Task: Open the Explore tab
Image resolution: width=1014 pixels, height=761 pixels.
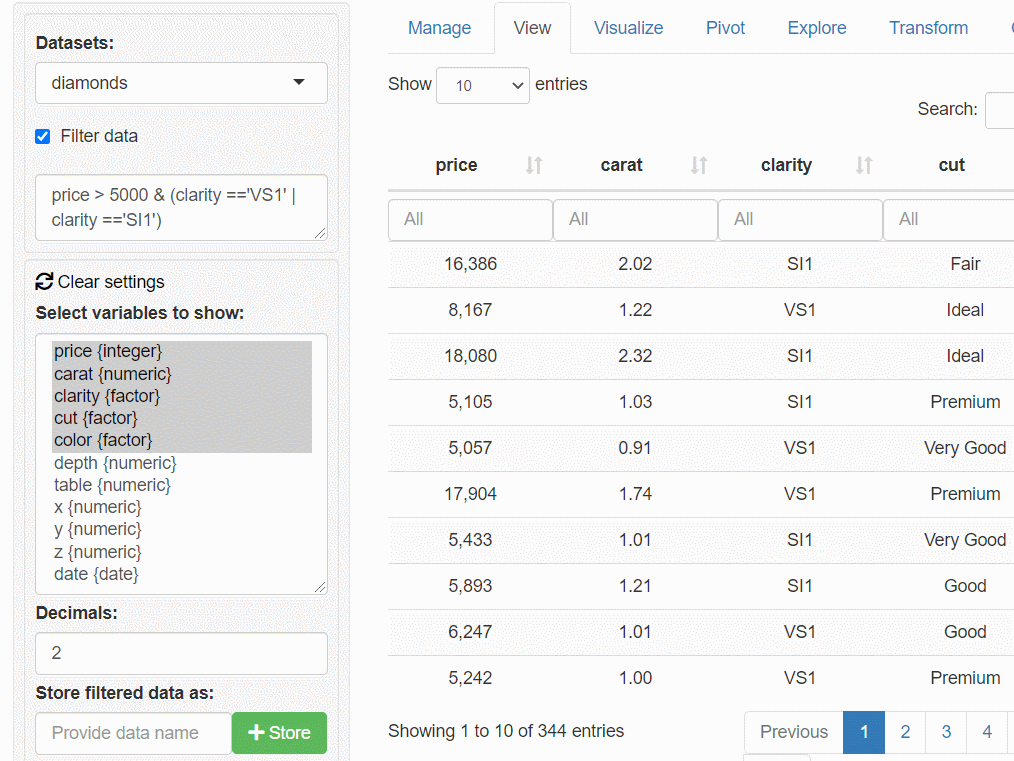Action: [816, 28]
